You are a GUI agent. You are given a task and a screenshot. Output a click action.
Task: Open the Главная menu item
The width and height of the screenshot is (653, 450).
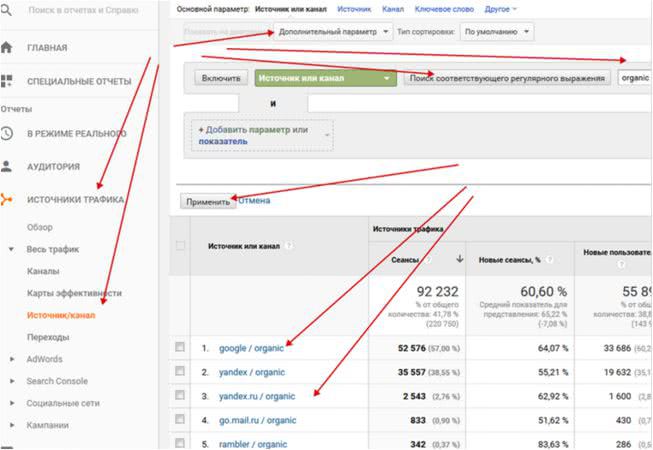tap(47, 48)
